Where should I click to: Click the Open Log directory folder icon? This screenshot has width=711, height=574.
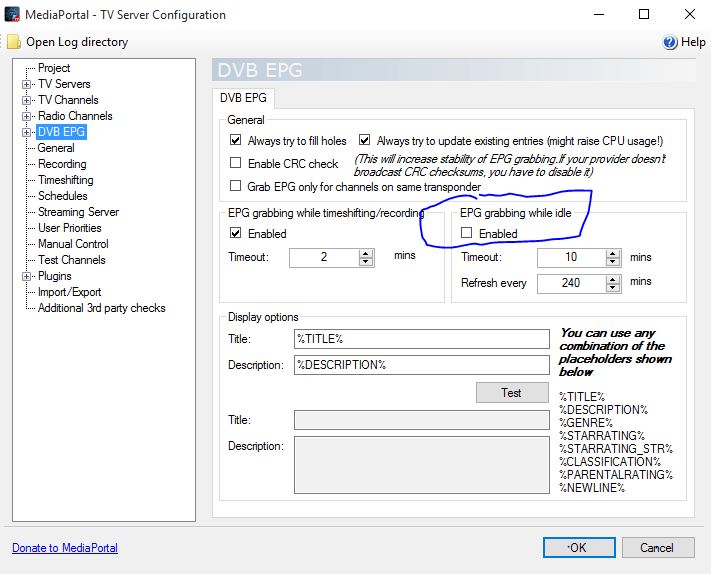[x=14, y=42]
